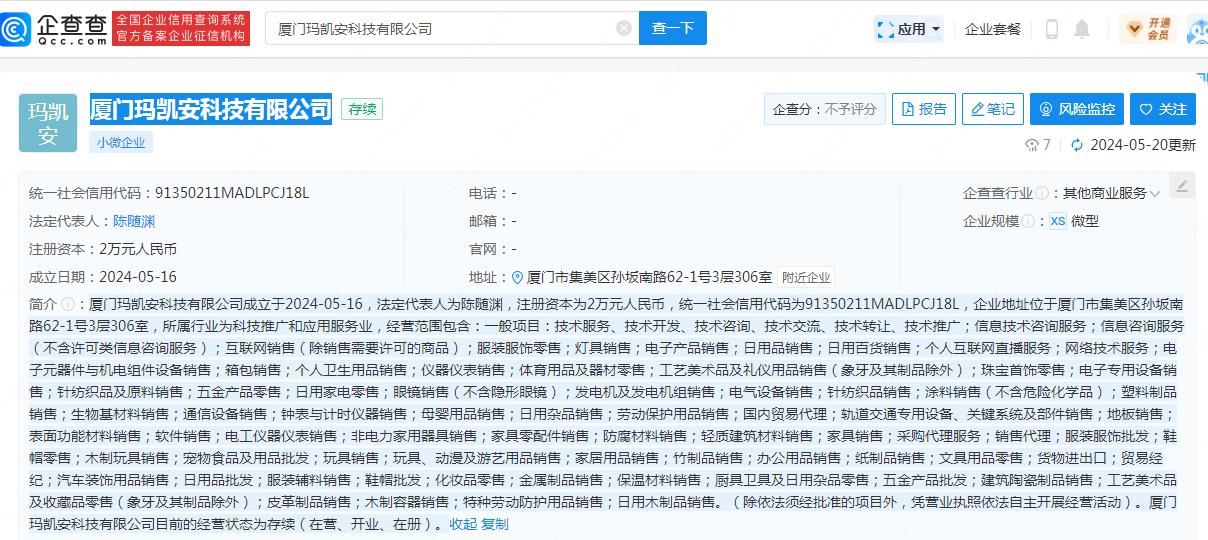Click the edit pencil icon on info panel

(1181, 186)
